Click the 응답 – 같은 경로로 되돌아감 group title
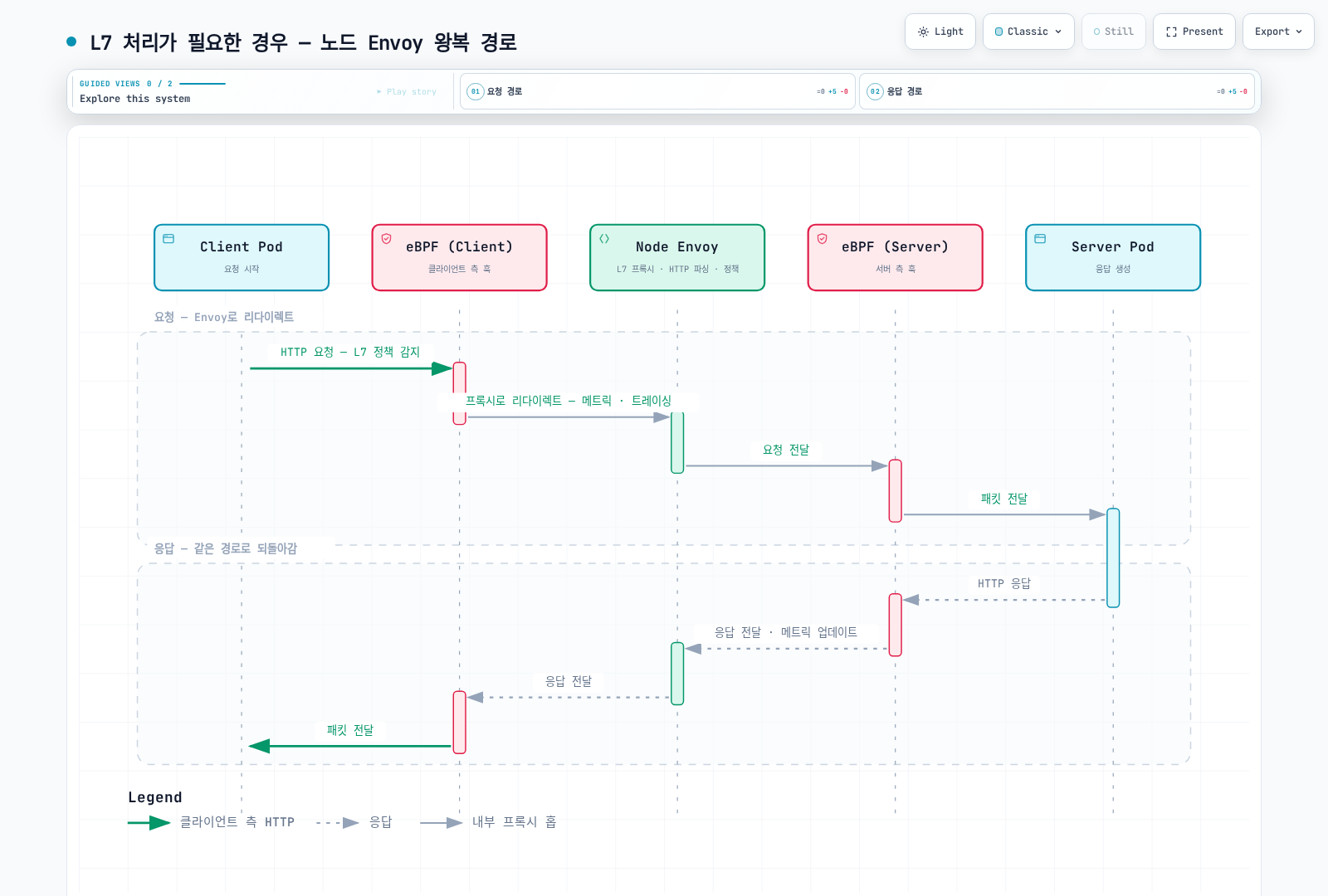The image size is (1328, 896). (x=226, y=548)
